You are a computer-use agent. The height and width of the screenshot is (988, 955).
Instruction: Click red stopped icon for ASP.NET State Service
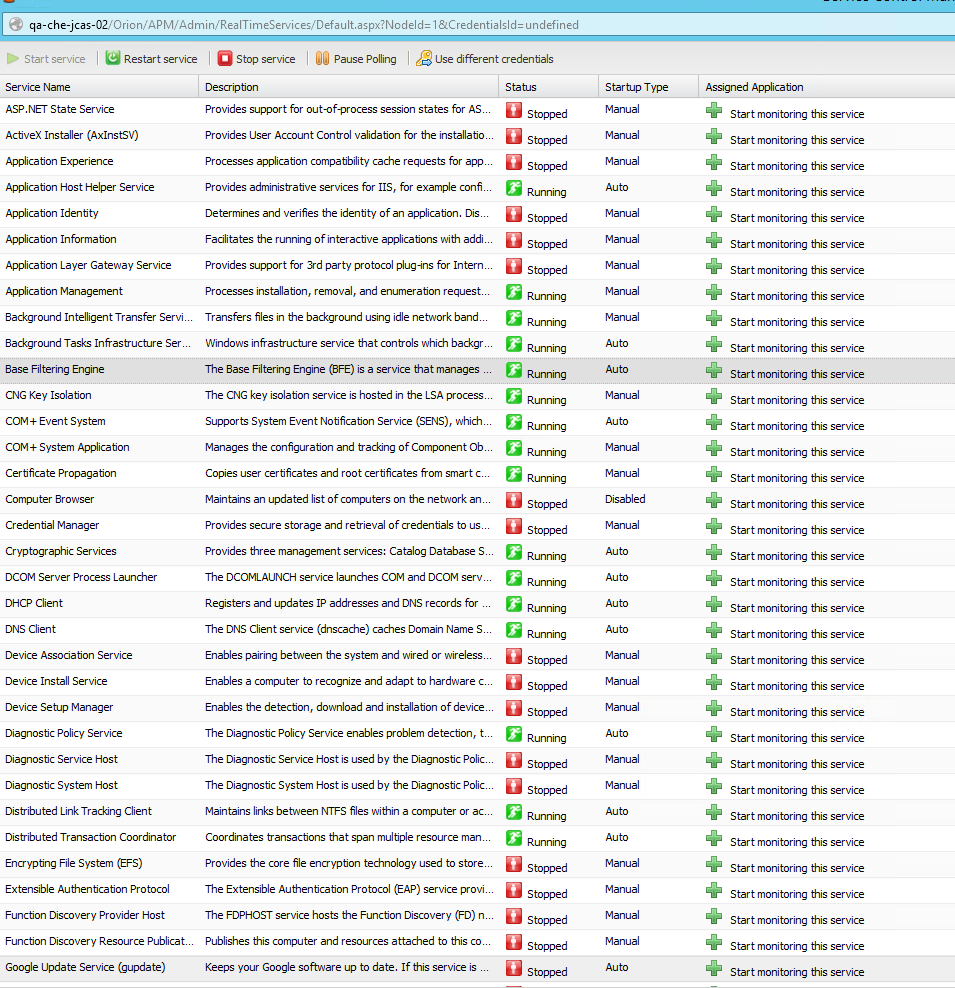[x=514, y=110]
